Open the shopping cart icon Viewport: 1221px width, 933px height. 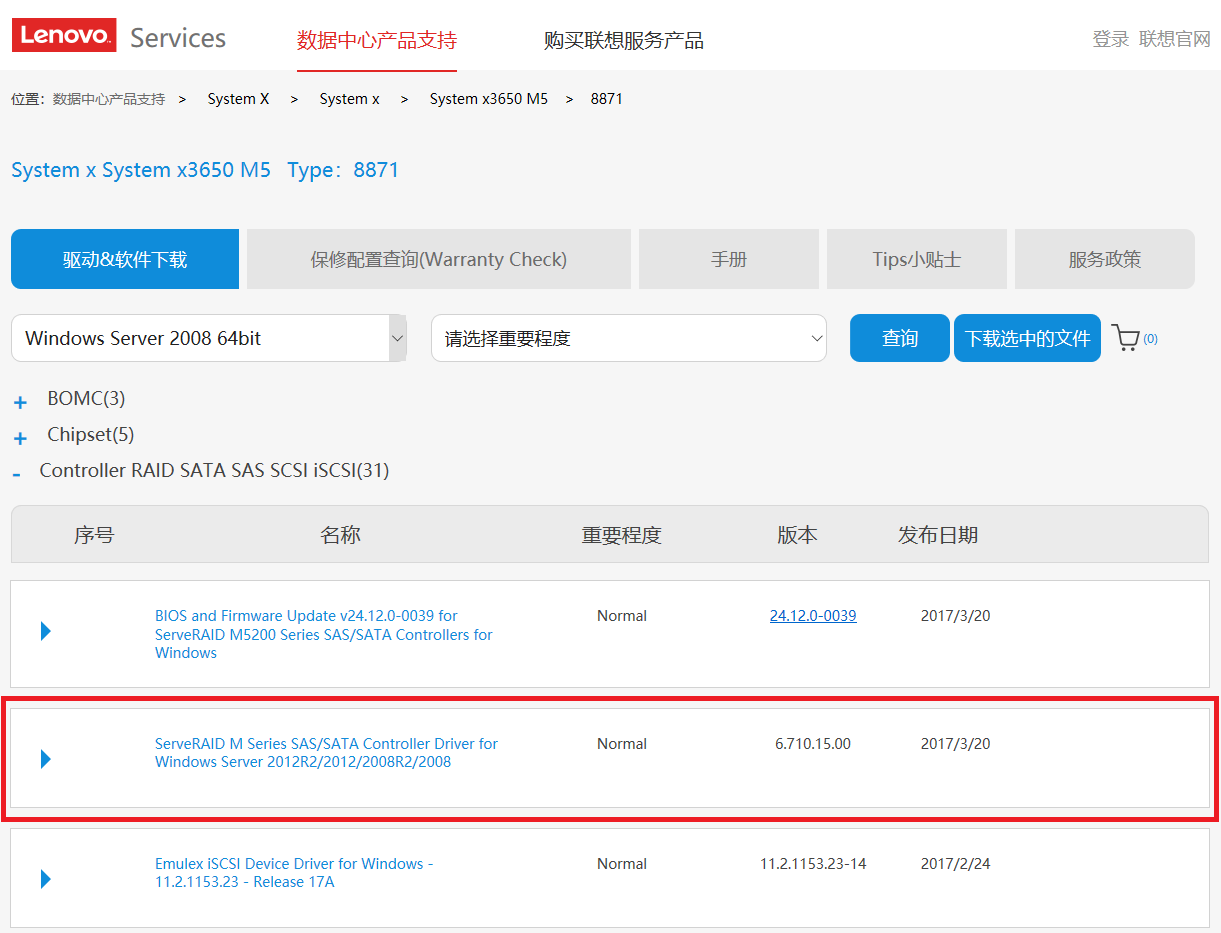point(1126,339)
